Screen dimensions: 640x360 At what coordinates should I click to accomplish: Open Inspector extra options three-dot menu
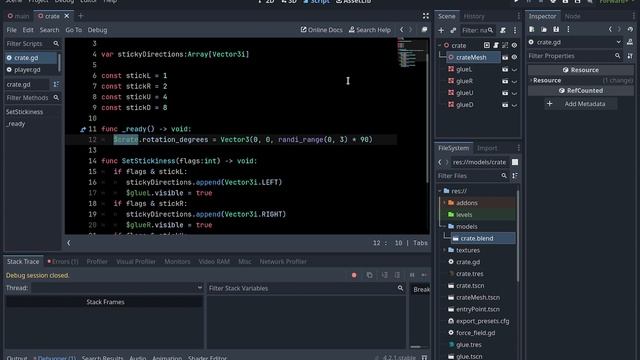point(568,29)
